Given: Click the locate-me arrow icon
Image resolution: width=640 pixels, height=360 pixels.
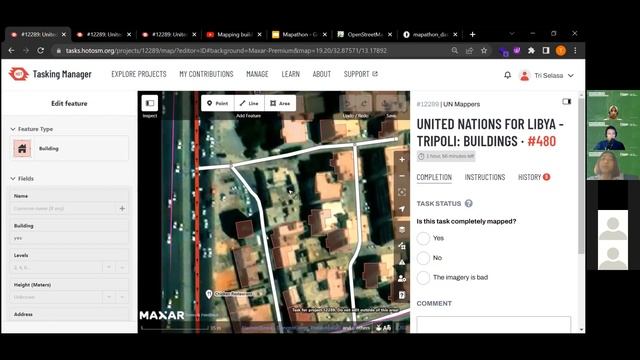Looking at the screenshot, I should pos(402,209).
